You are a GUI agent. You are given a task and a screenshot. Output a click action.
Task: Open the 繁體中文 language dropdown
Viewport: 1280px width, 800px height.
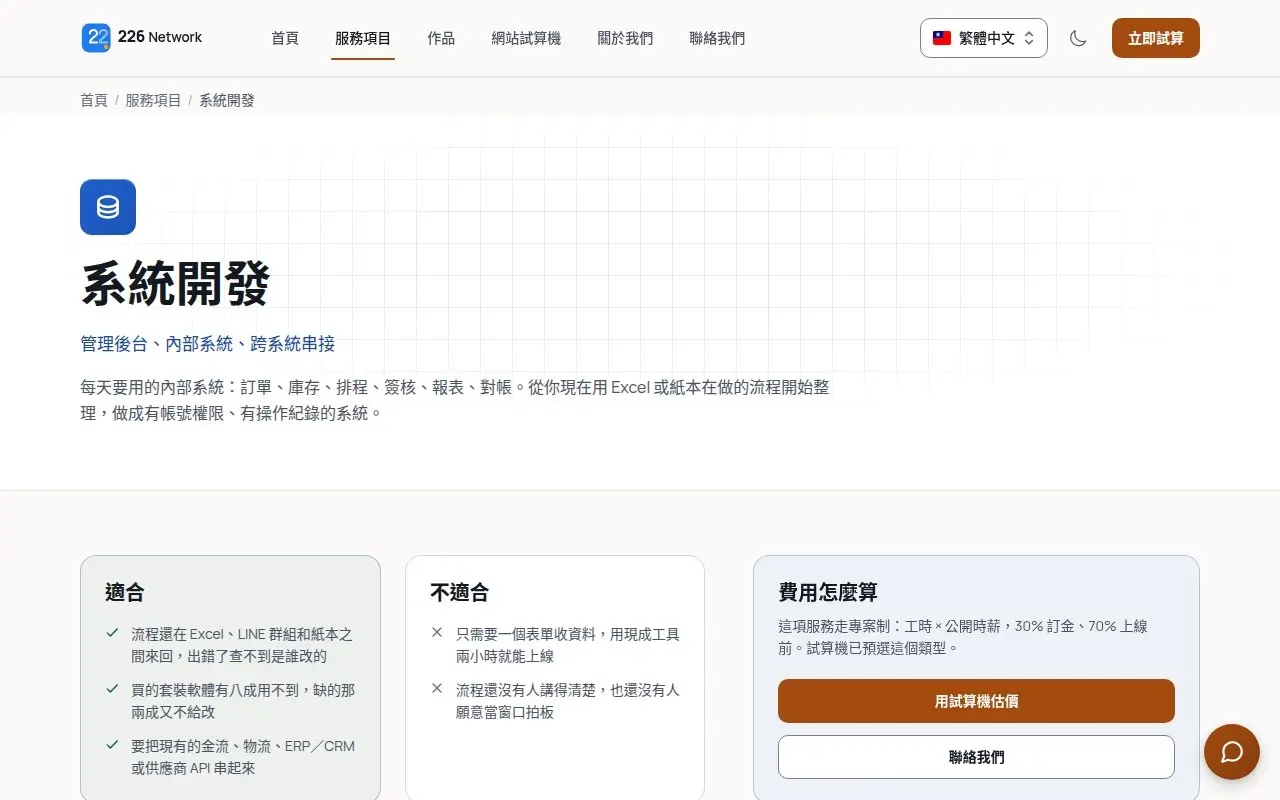click(984, 38)
